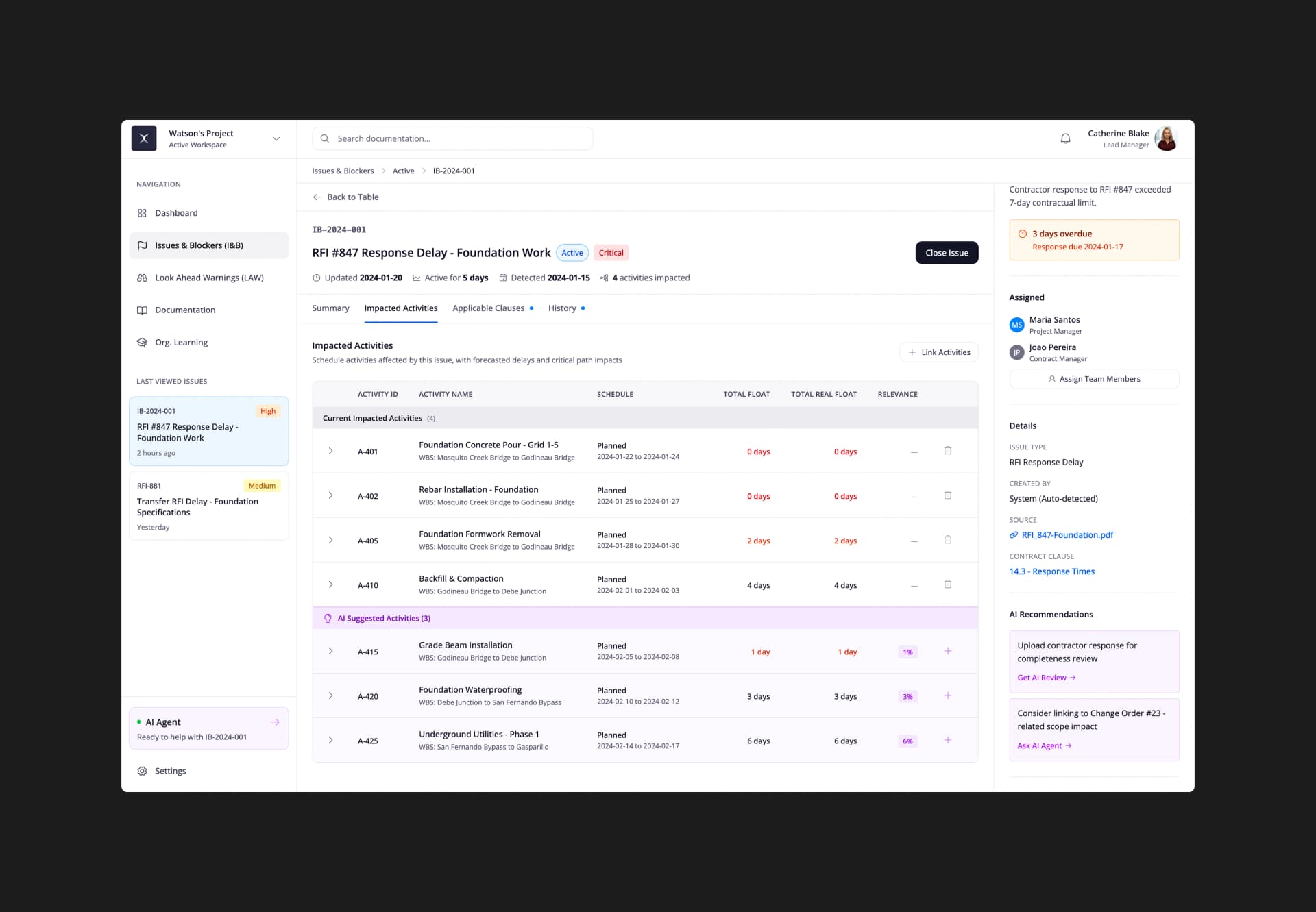1316x912 pixels.
Task: Click the 3% relevance badge
Action: pyautogui.click(x=907, y=696)
